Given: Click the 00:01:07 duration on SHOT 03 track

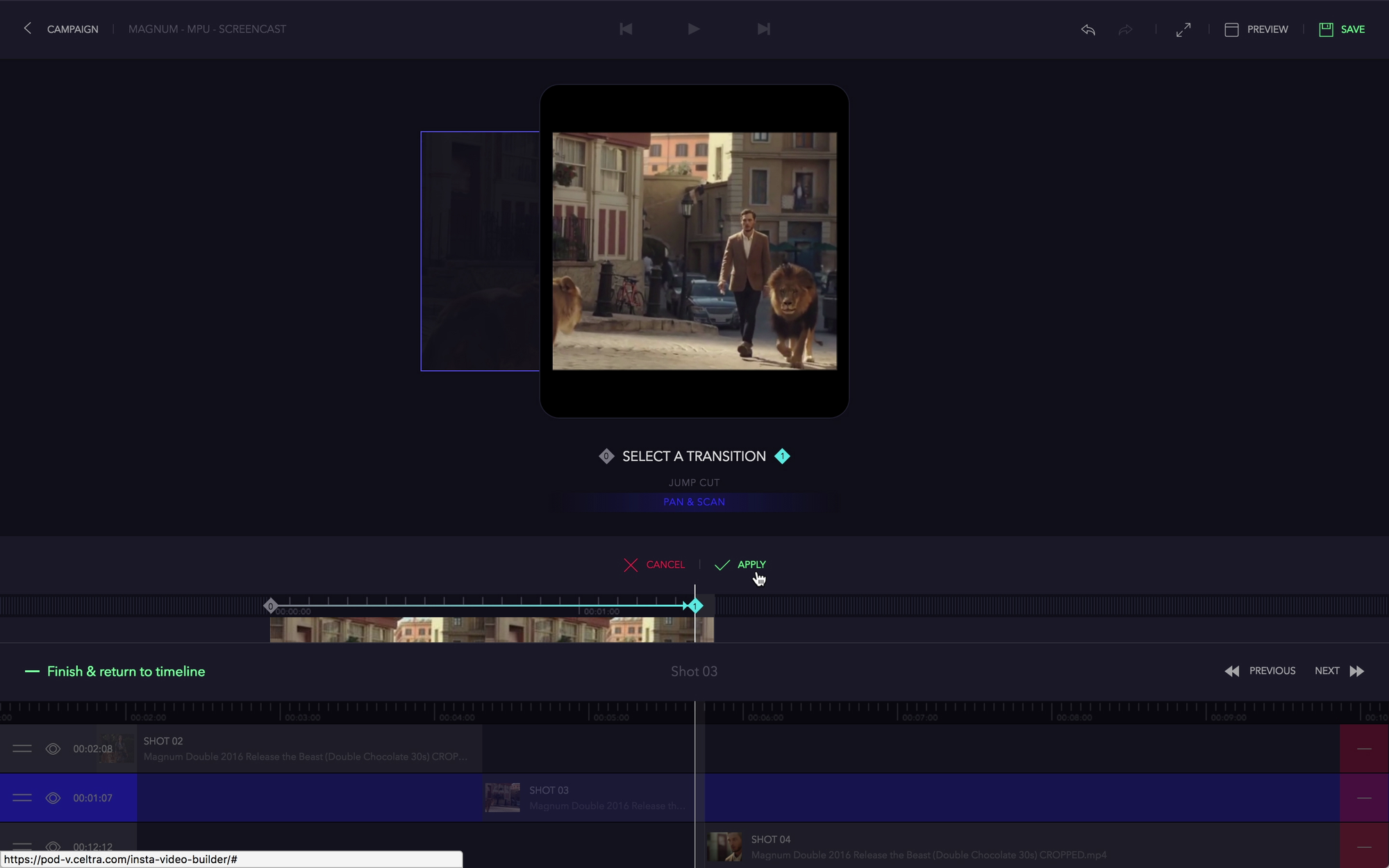Looking at the screenshot, I should point(92,798).
